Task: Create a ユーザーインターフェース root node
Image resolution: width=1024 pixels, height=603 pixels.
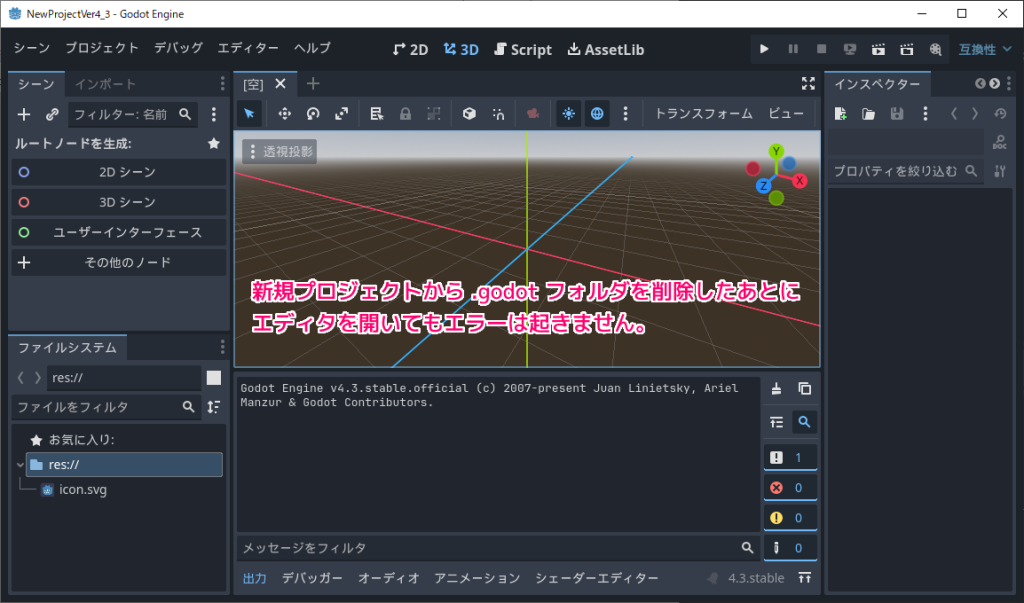Action: [x=118, y=233]
